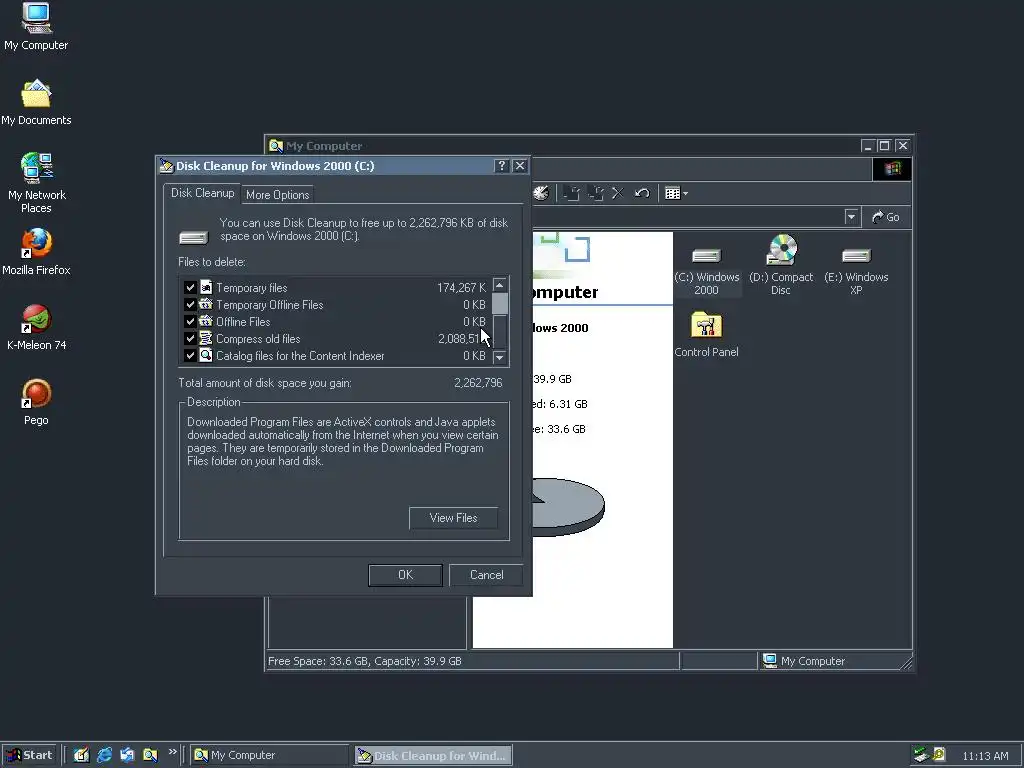
Task: Uncheck Temporary files checkbox
Action: click(x=190, y=287)
